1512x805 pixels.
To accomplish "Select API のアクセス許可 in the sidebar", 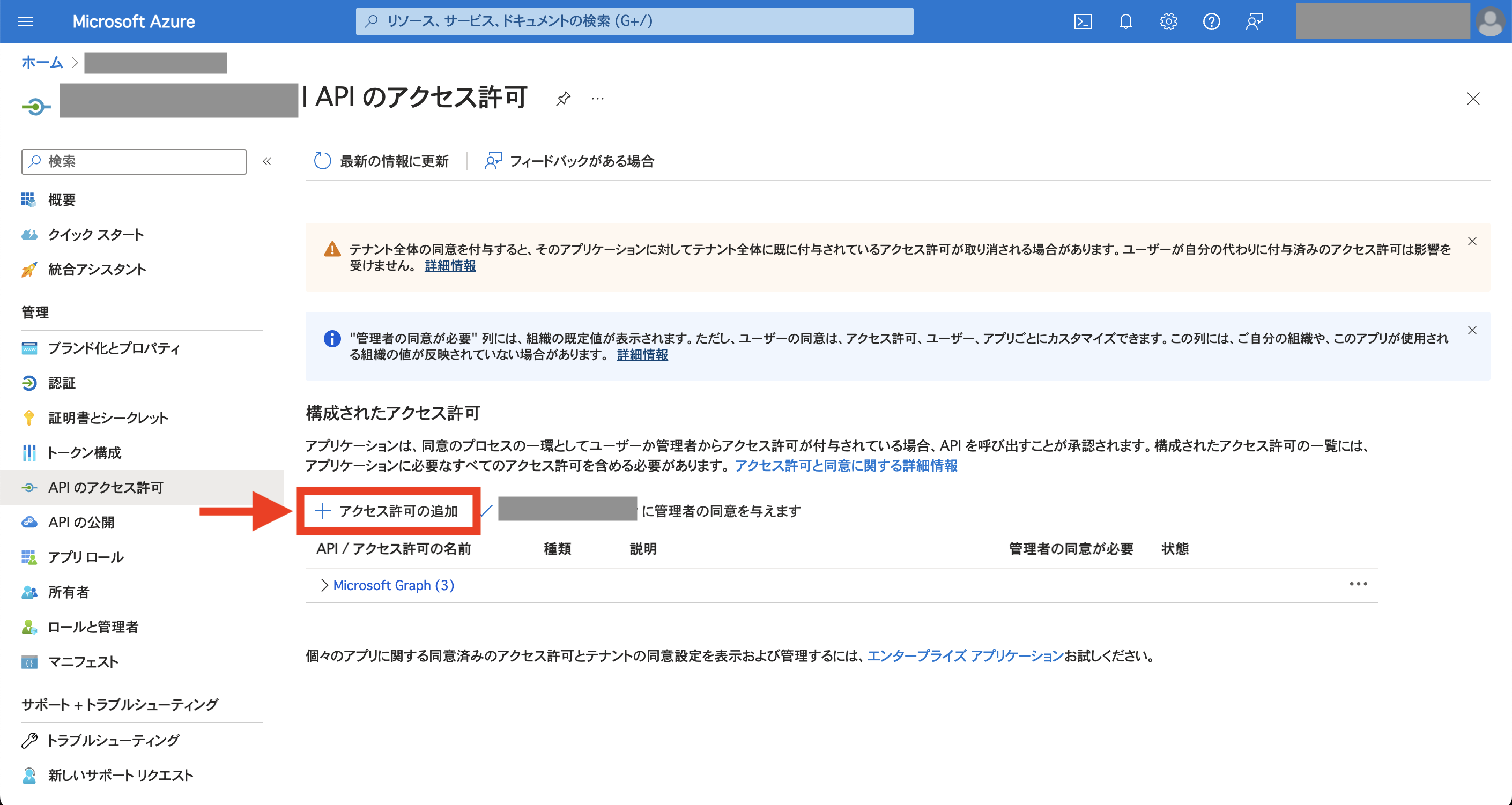I will [142, 487].
